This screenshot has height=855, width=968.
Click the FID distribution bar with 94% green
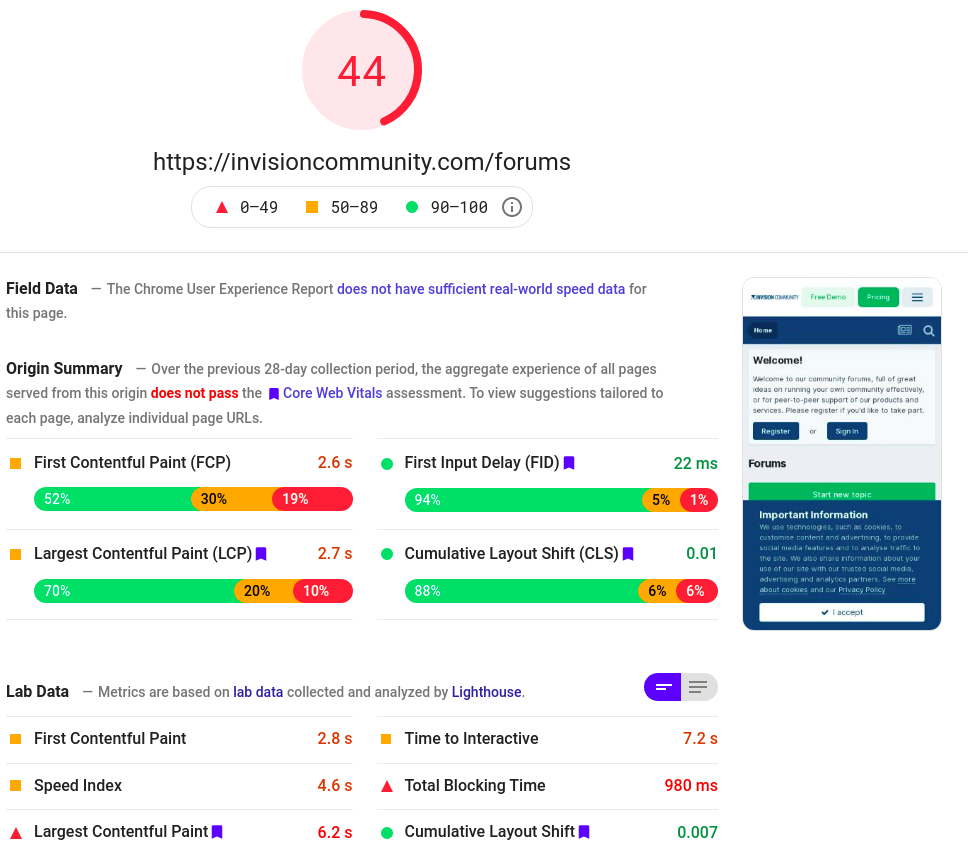point(561,499)
